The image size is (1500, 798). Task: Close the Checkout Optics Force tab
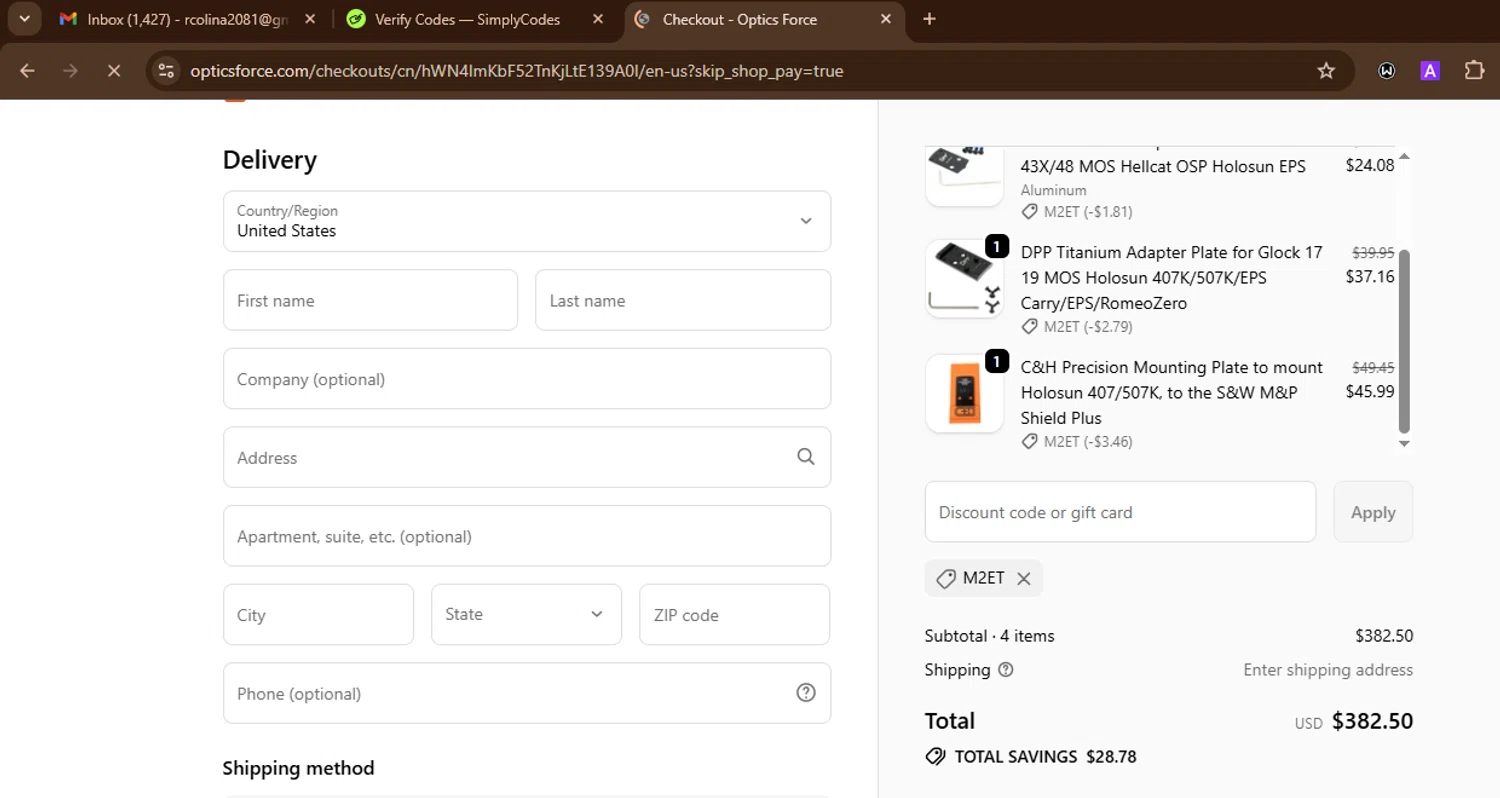[x=886, y=19]
